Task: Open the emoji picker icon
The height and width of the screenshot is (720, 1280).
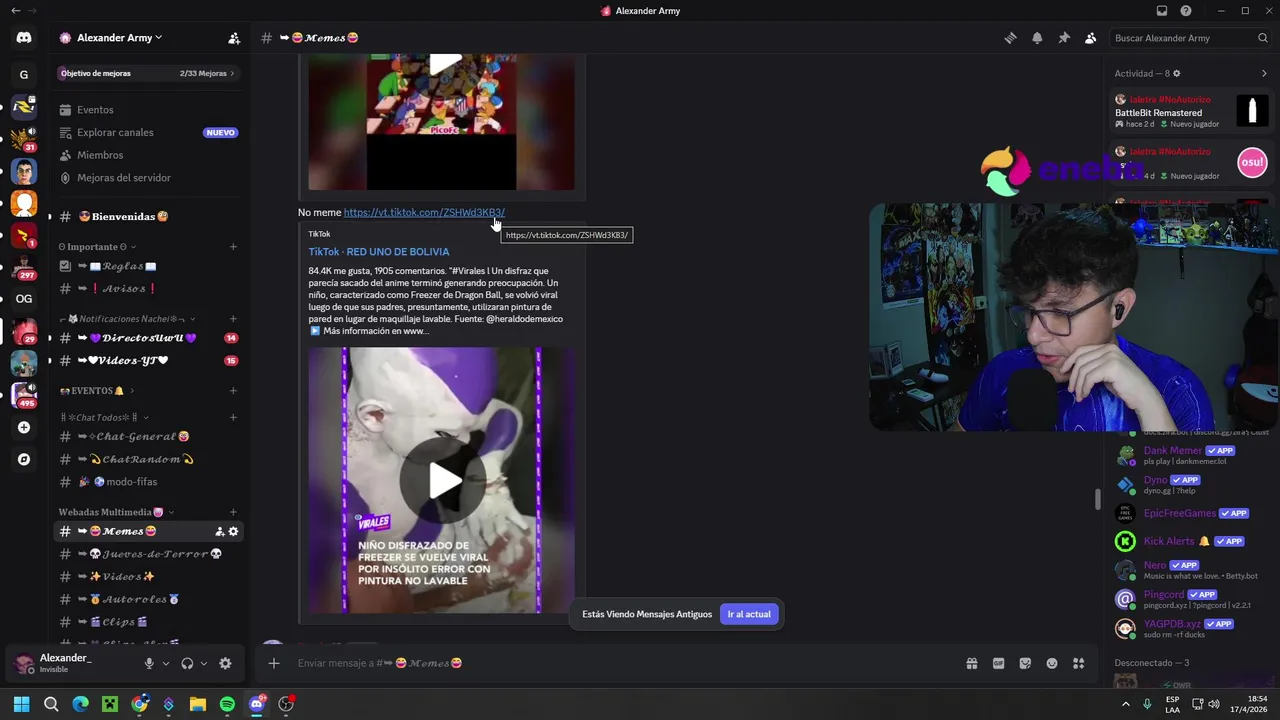Action: (1052, 663)
